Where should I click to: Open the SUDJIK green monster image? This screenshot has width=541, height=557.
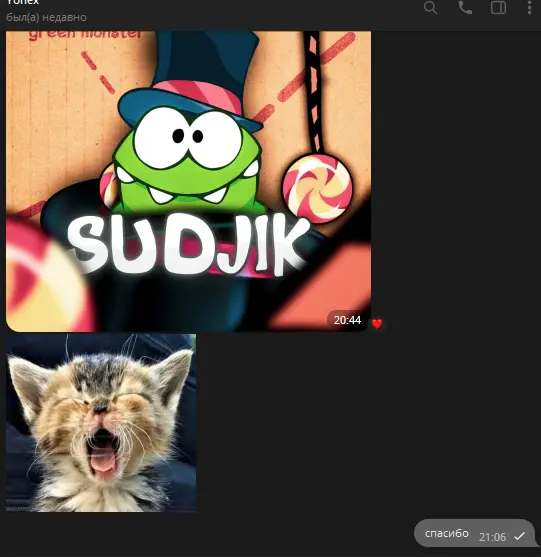point(189,181)
